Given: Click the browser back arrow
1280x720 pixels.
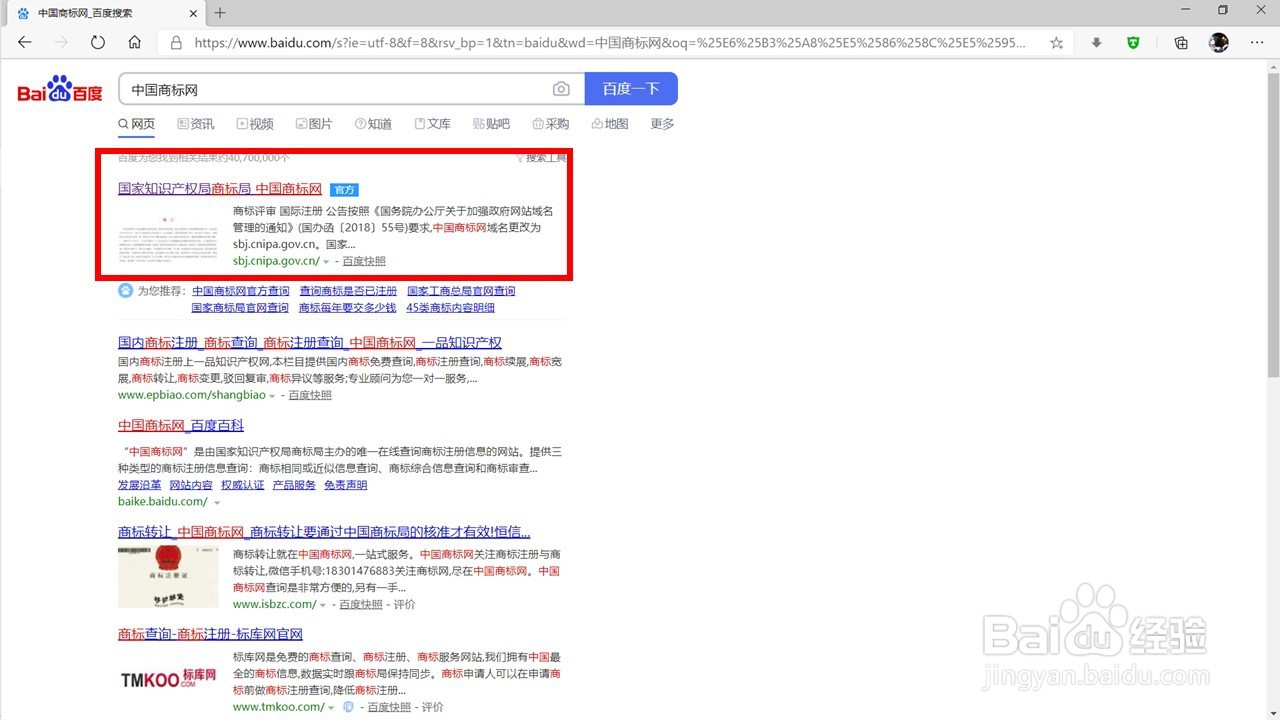Looking at the screenshot, I should [25, 43].
